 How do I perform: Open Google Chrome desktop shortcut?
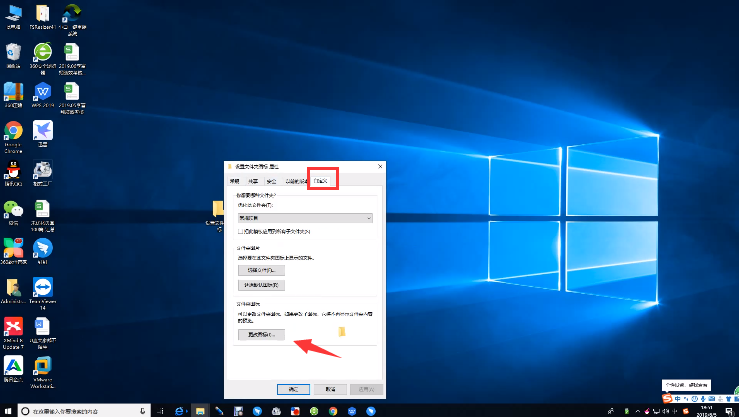(14, 132)
